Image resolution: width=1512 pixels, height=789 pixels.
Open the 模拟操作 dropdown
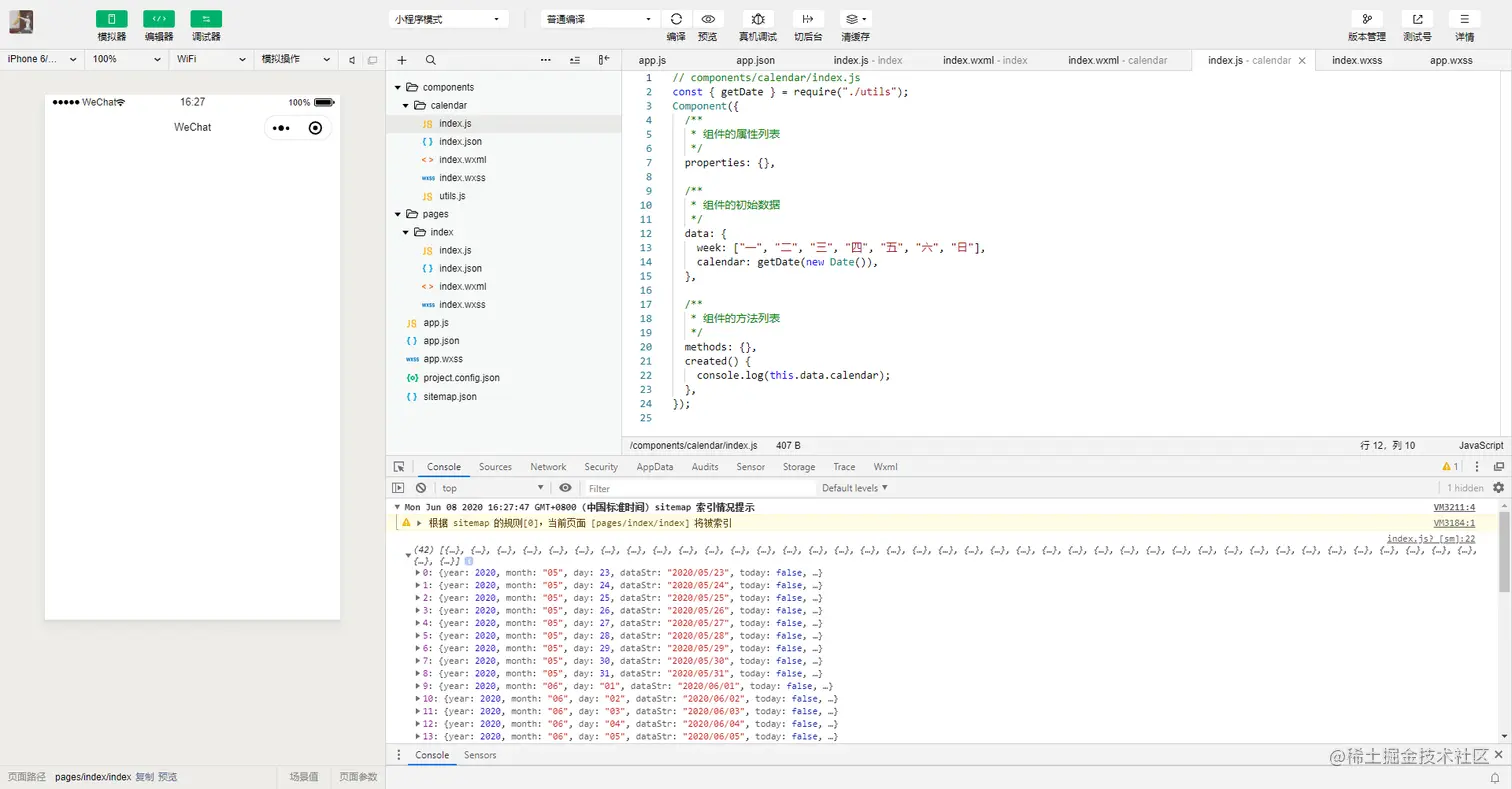(296, 59)
